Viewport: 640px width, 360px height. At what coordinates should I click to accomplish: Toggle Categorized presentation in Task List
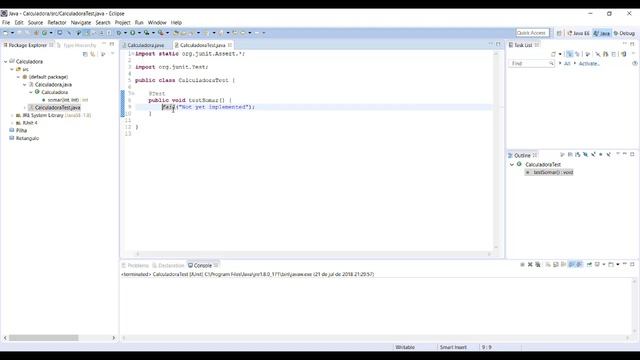pyautogui.click(x=569, y=54)
